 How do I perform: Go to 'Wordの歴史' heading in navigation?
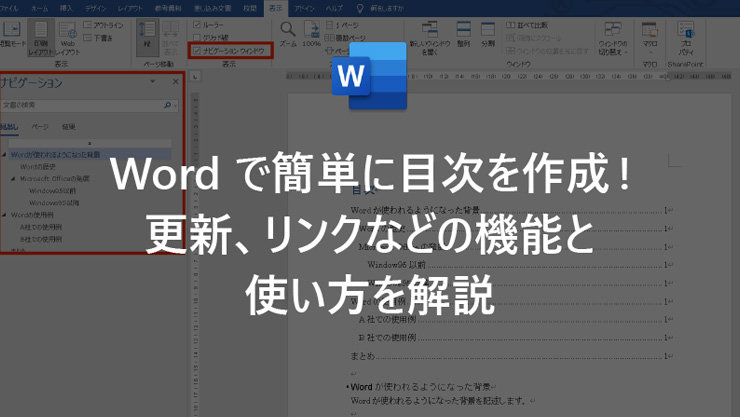point(38,167)
